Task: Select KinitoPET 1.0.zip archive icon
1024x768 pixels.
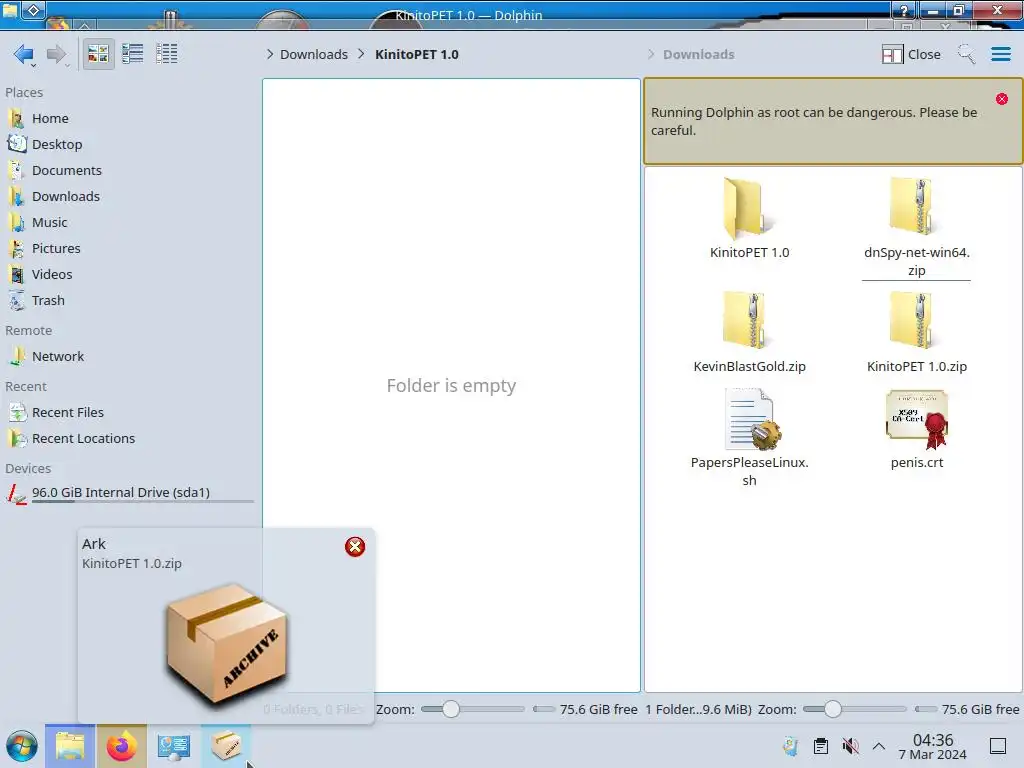Action: pos(916,321)
